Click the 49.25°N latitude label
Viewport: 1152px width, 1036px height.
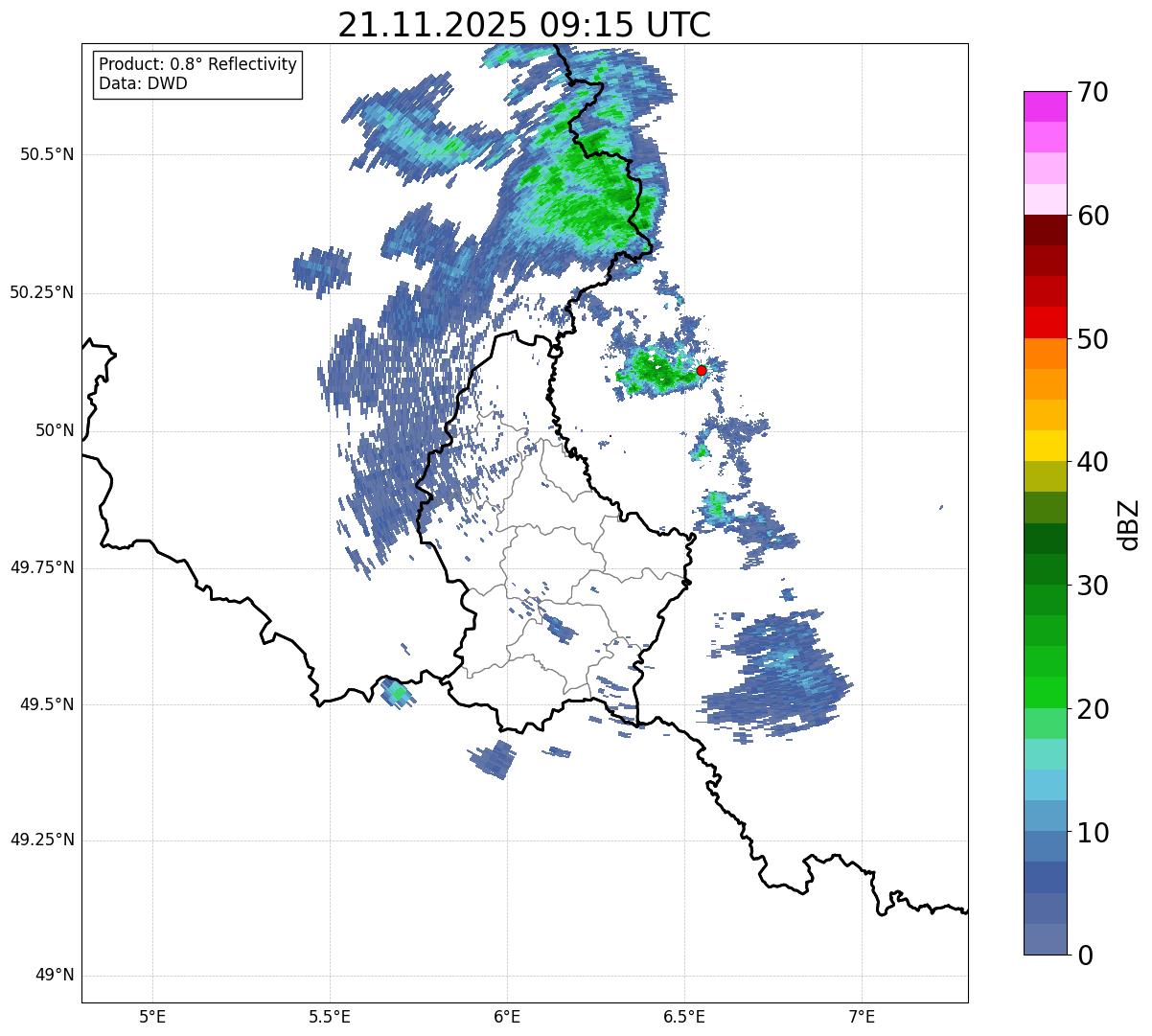point(41,840)
